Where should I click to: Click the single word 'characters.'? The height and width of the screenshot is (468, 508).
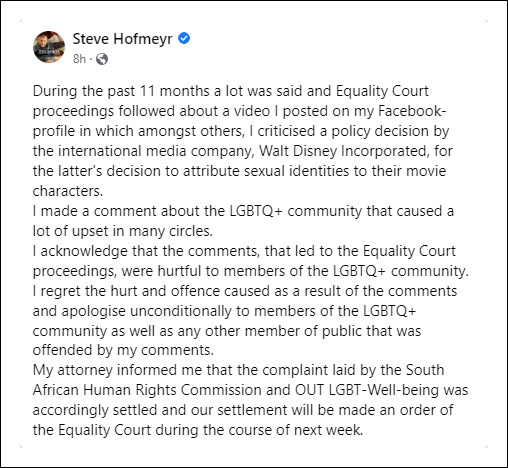68,191
